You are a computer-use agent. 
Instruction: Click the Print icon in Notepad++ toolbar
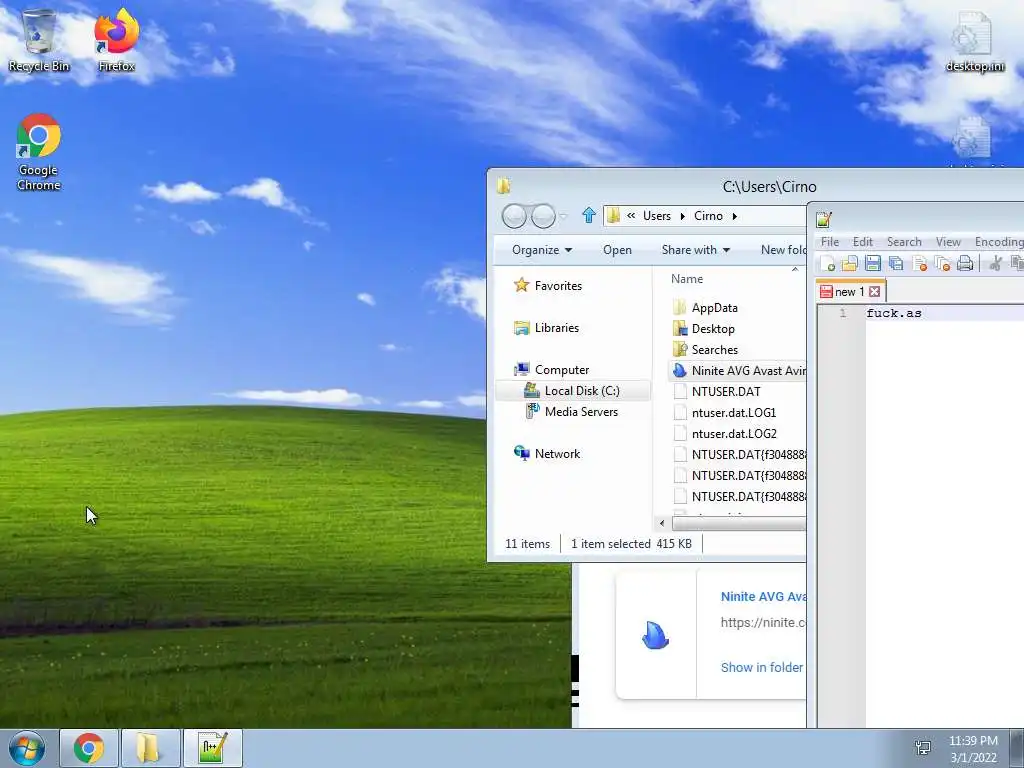point(965,263)
